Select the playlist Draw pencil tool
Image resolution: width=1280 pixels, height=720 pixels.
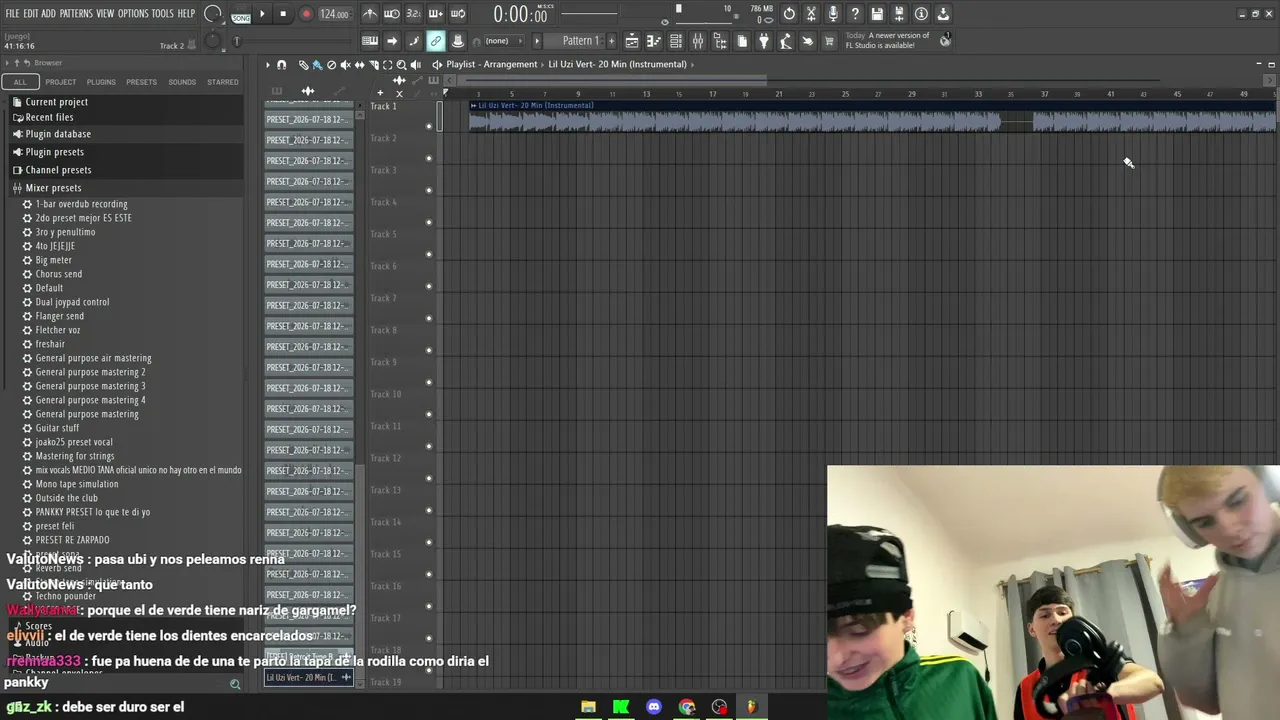304,65
